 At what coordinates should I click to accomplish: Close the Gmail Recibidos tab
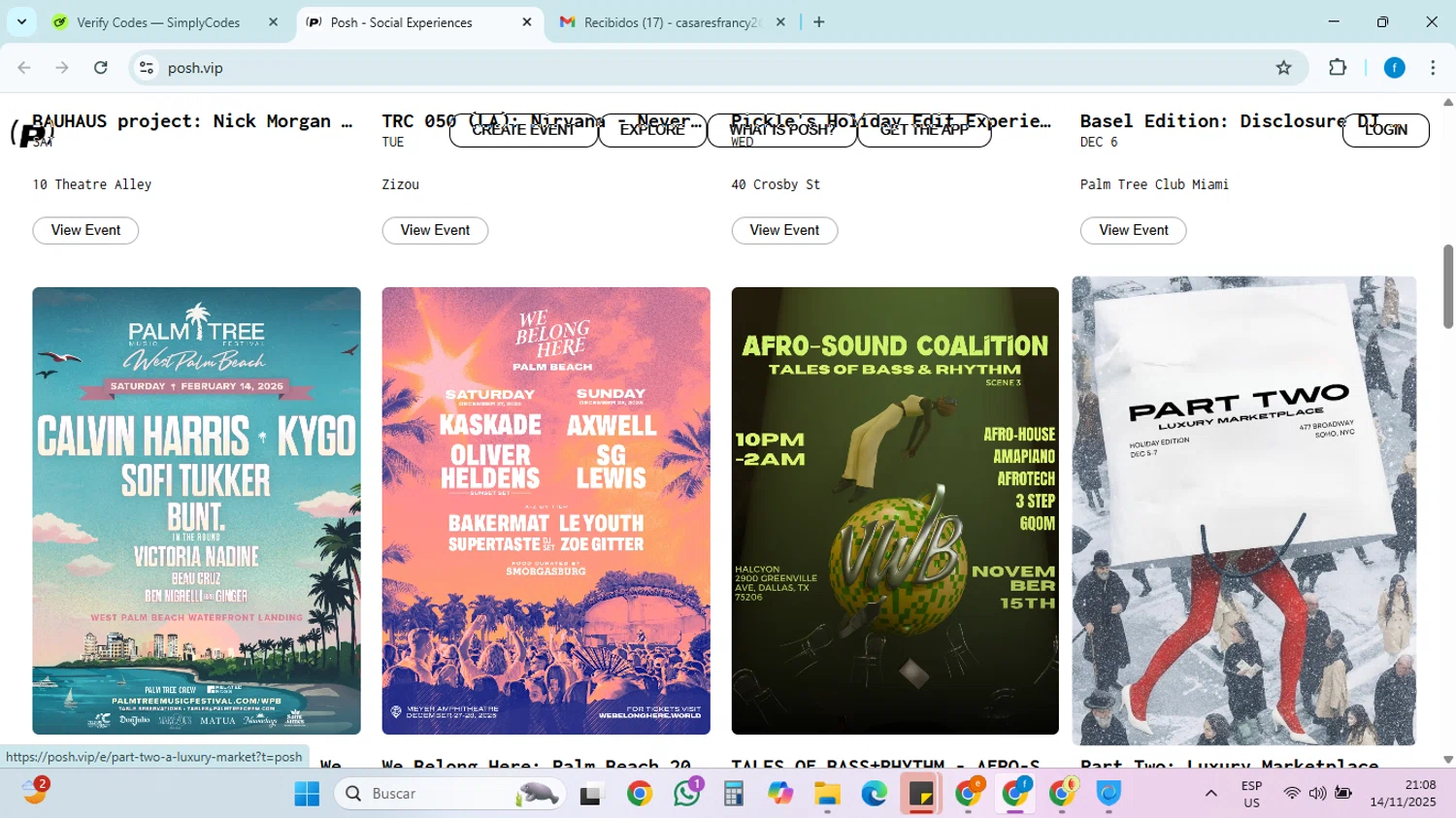tap(780, 21)
